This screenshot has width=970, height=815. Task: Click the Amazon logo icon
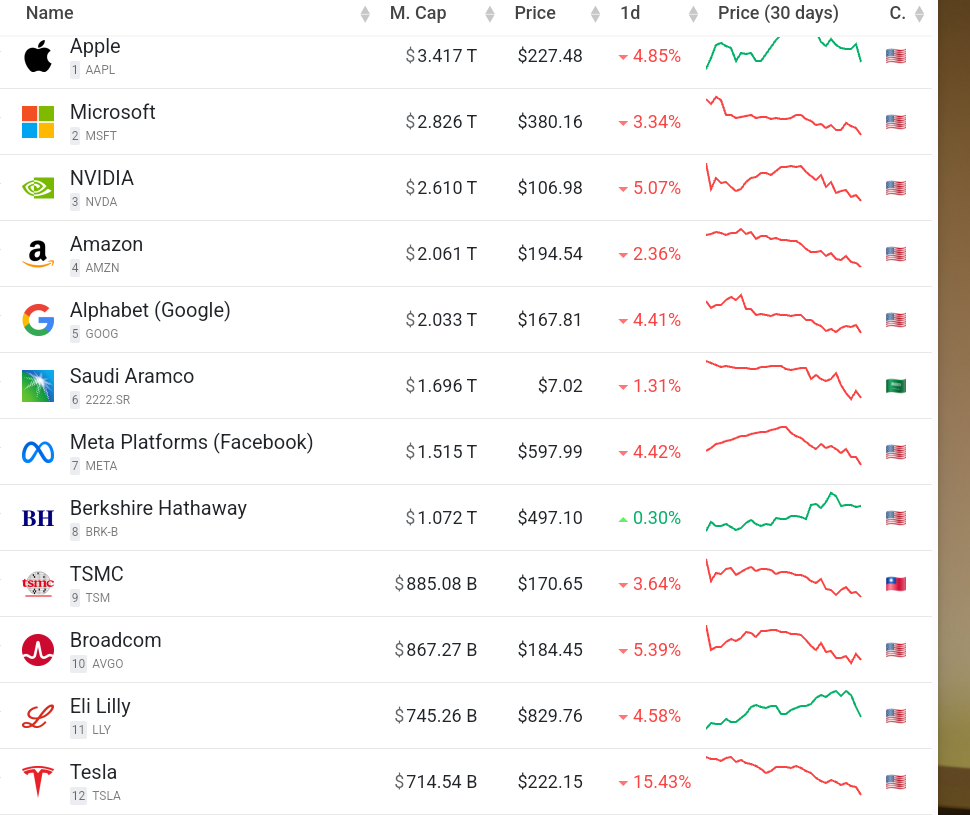pyautogui.click(x=38, y=254)
